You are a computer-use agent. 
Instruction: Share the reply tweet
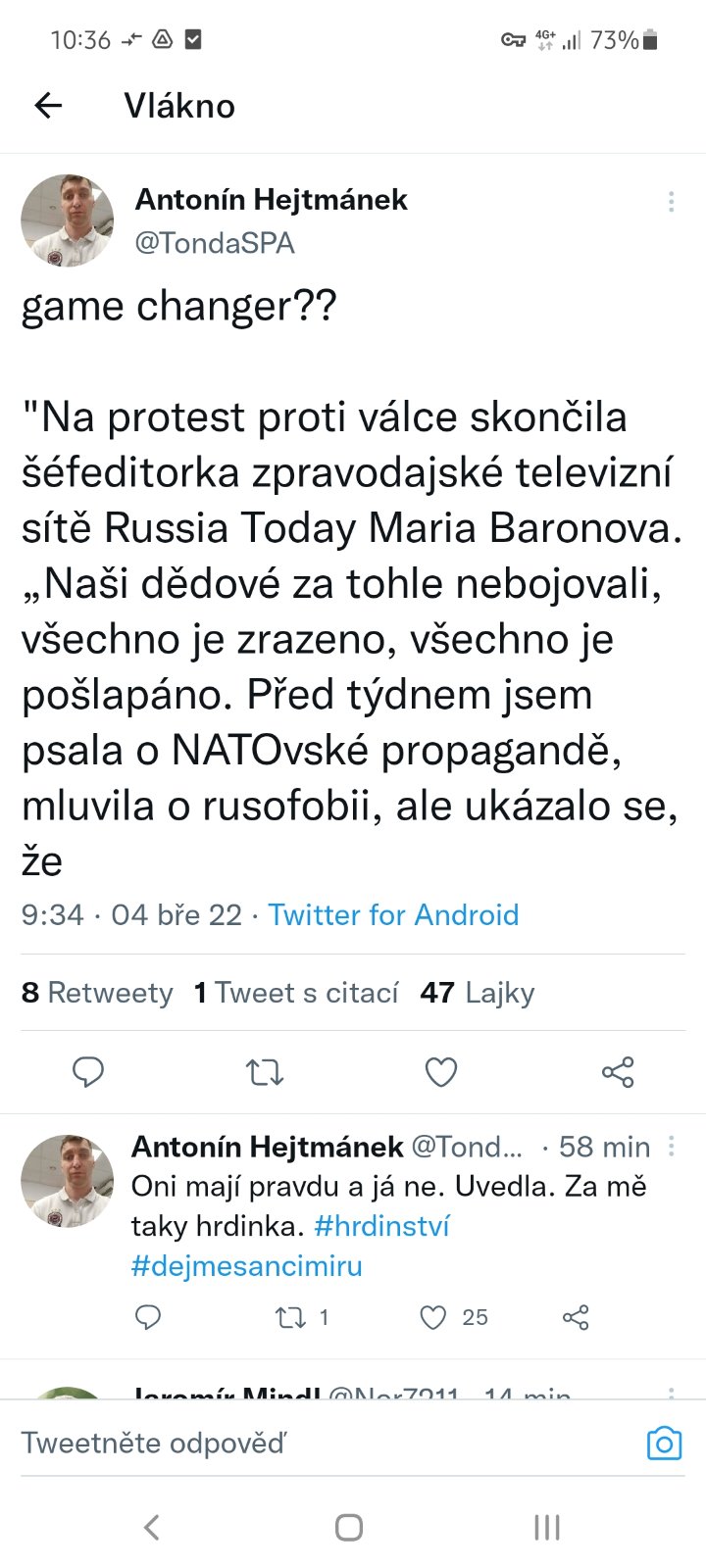point(576,1317)
